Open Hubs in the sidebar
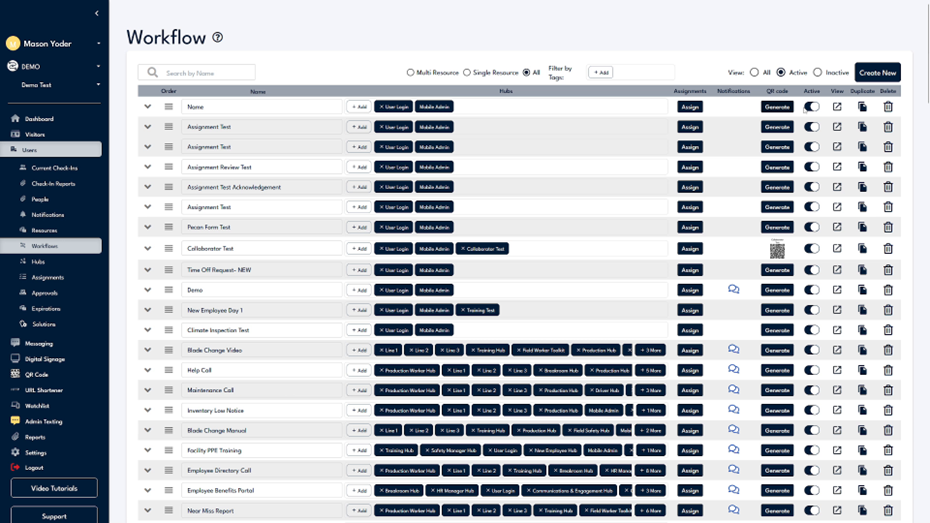The height and width of the screenshot is (523, 930). coord(38,262)
